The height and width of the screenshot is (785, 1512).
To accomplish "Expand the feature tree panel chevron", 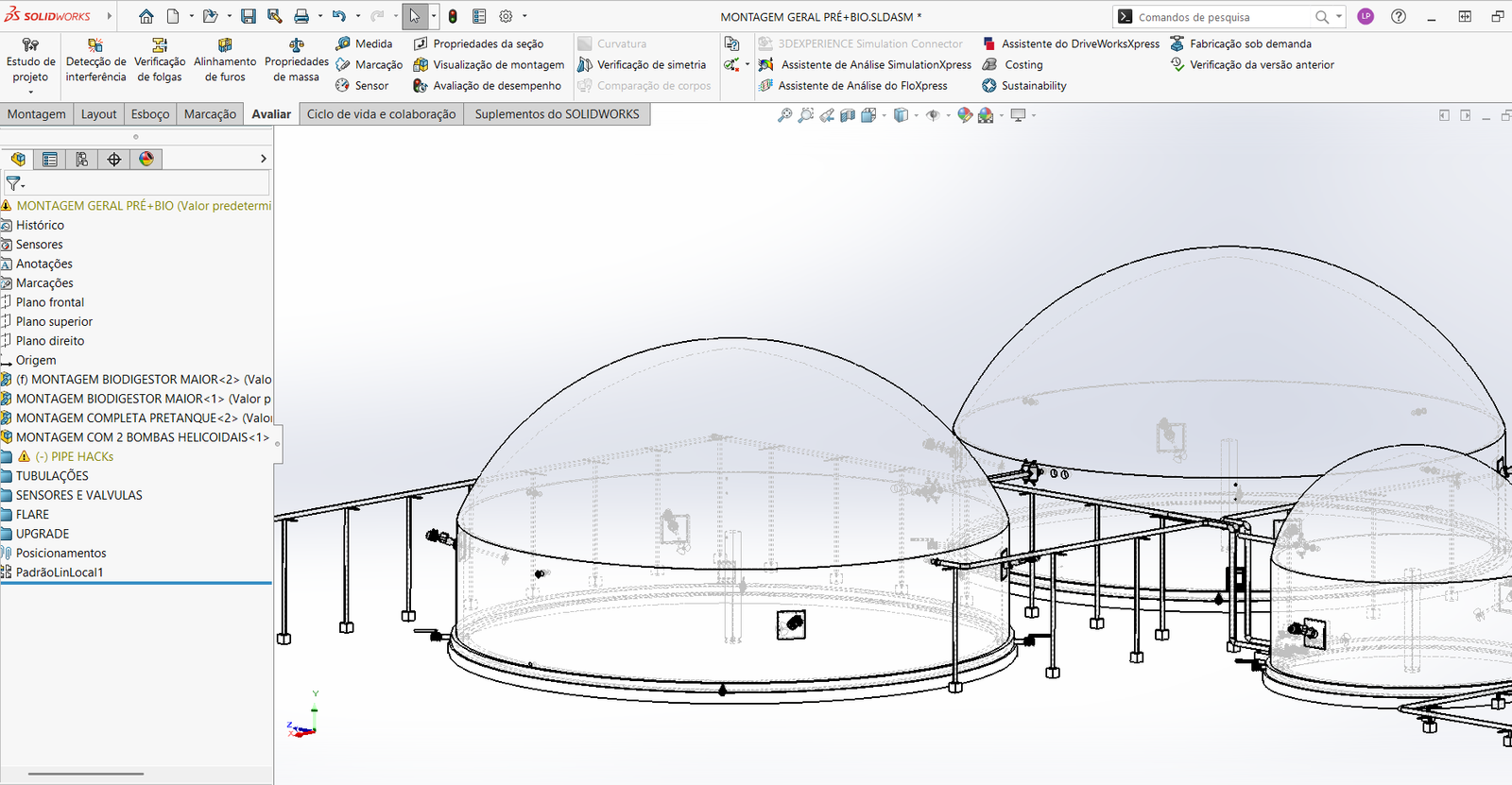I will tap(264, 159).
